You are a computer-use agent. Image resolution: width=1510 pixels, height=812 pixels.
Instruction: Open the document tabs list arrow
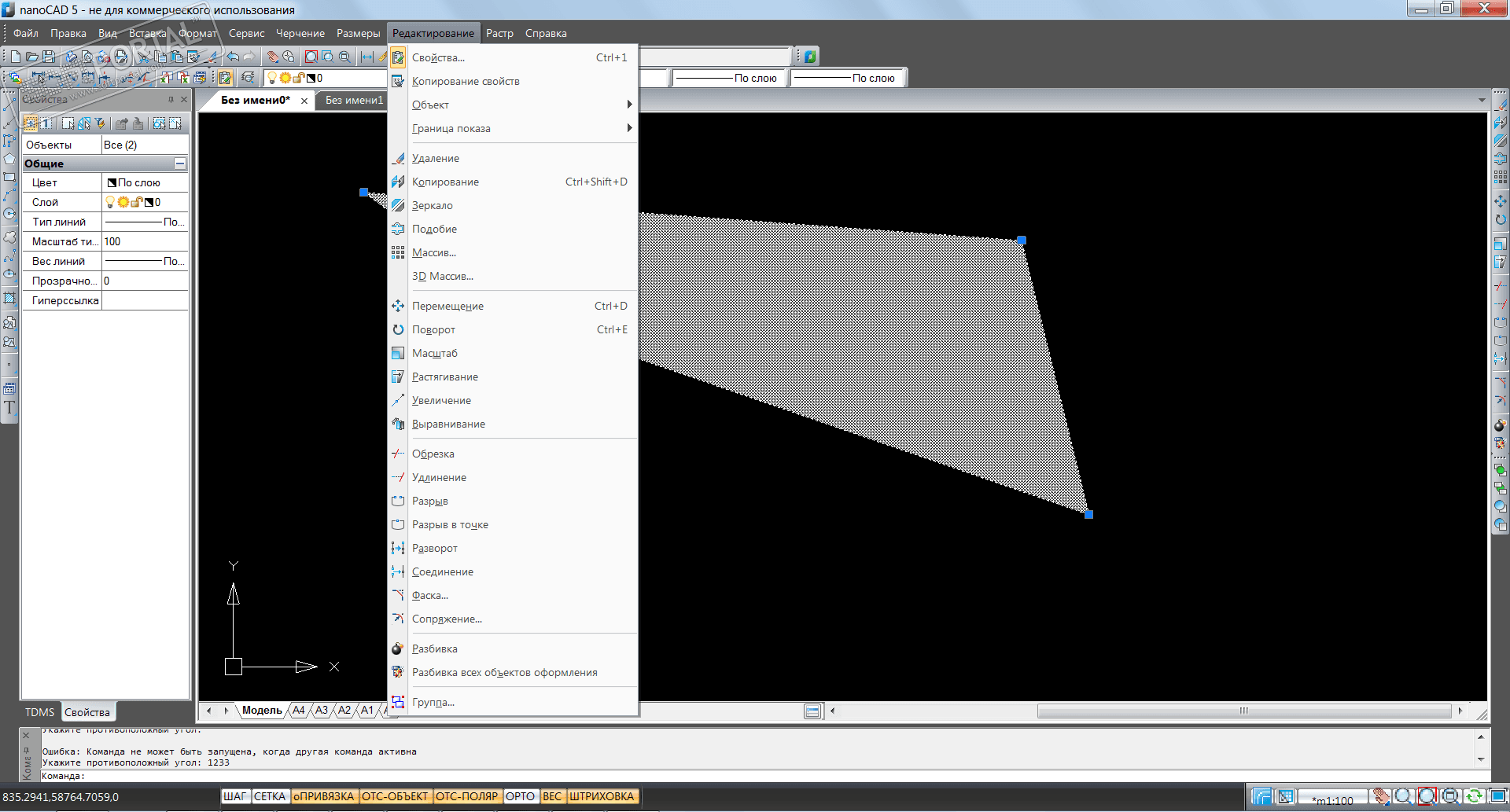click(x=1482, y=101)
